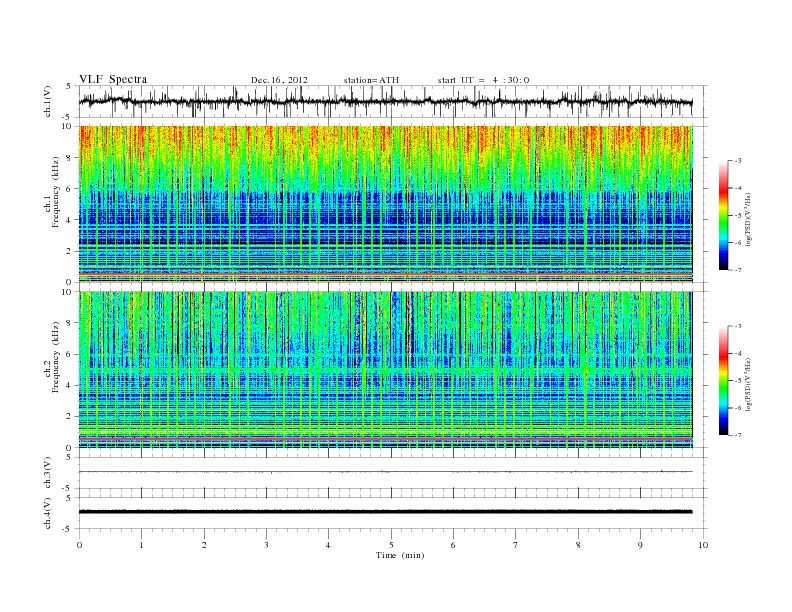
Task: Click the ch.3 flat waveform trace
Action: (386, 472)
